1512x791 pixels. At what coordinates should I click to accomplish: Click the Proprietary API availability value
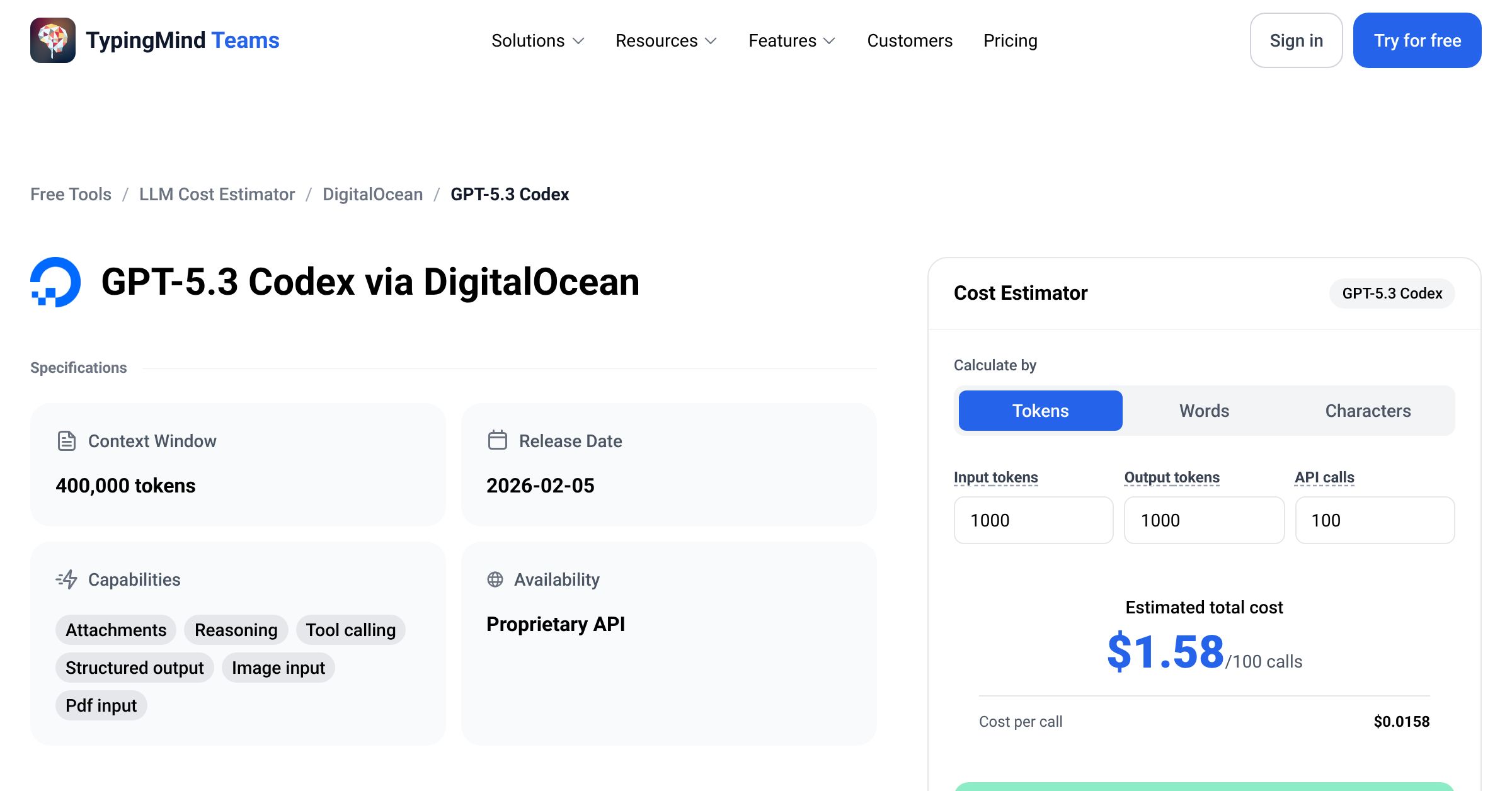pos(556,624)
